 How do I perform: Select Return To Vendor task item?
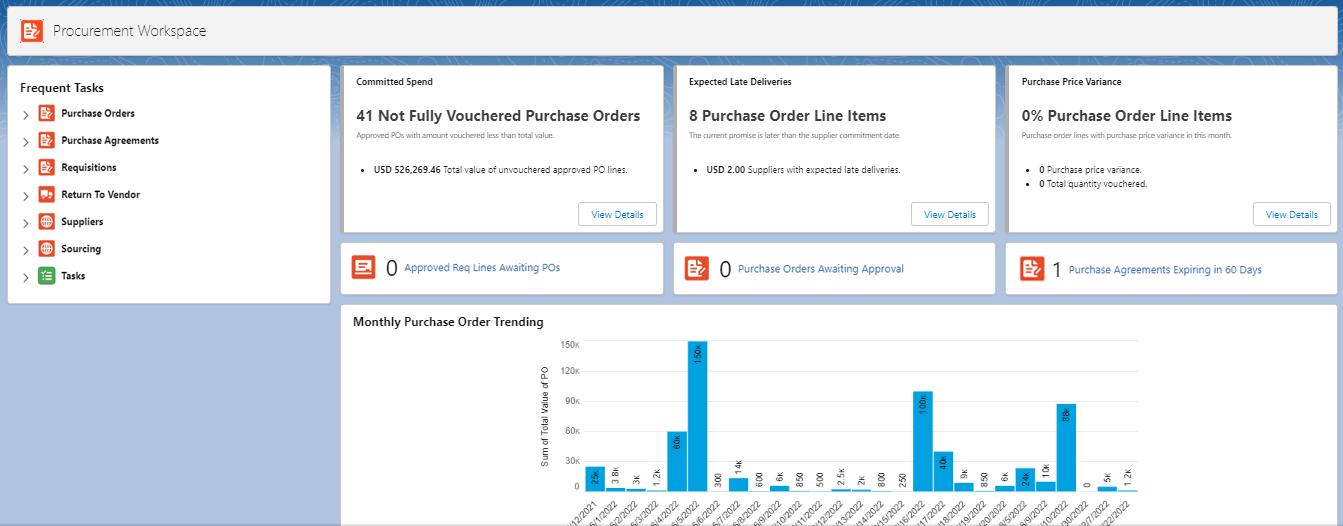tap(100, 195)
